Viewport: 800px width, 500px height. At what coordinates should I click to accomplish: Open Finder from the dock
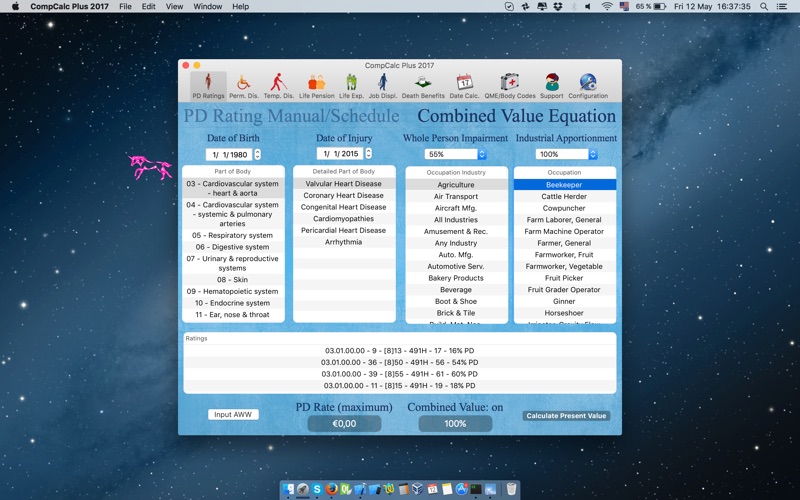[x=288, y=489]
